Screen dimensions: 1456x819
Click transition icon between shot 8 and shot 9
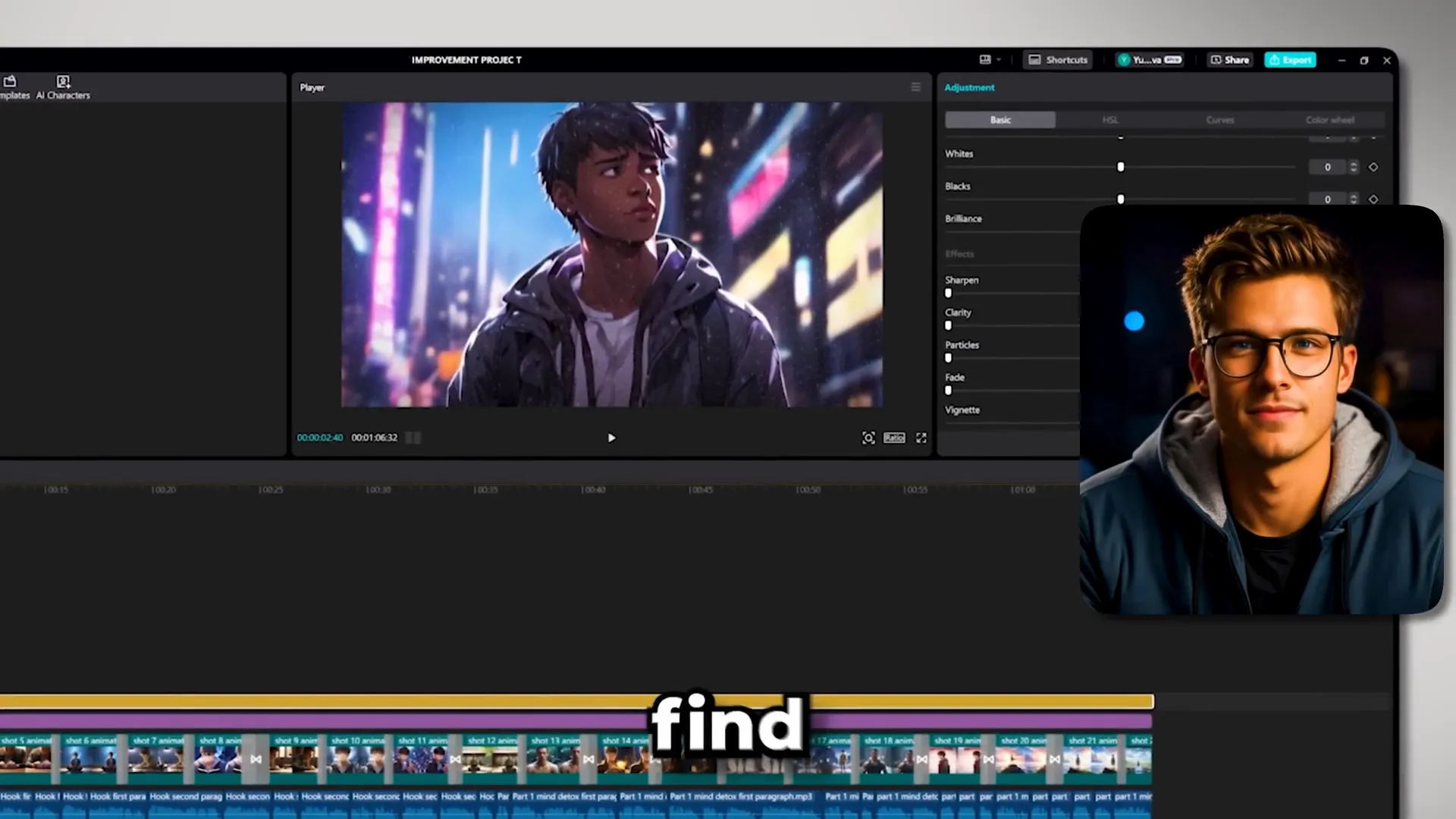(x=256, y=759)
